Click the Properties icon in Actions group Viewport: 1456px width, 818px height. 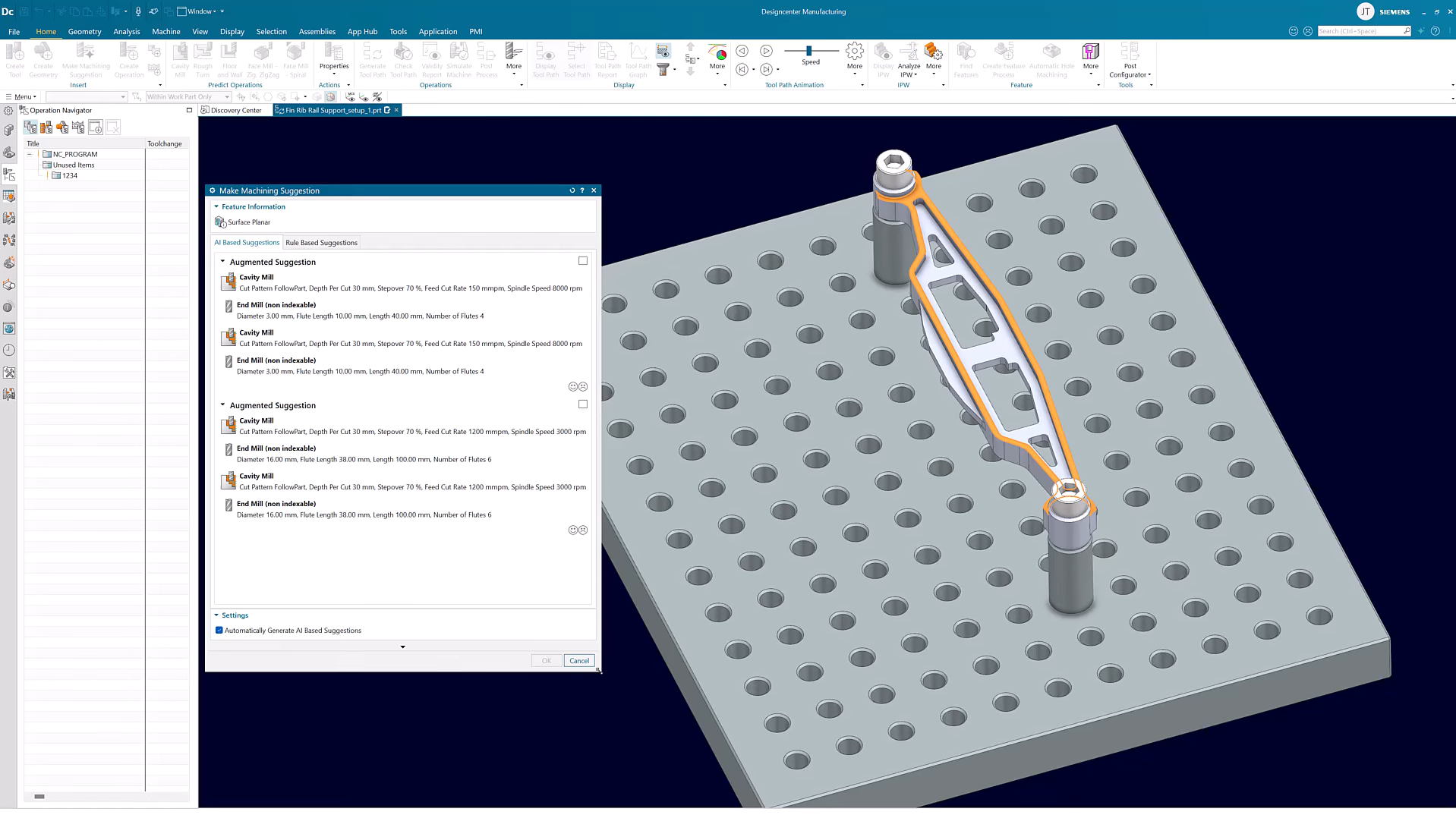coord(333,54)
